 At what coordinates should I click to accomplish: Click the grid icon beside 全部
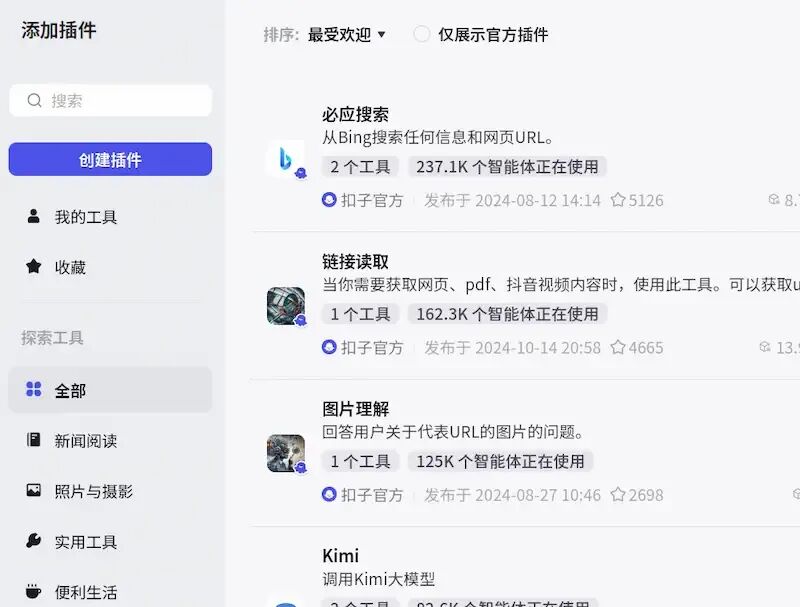click(x=34, y=390)
